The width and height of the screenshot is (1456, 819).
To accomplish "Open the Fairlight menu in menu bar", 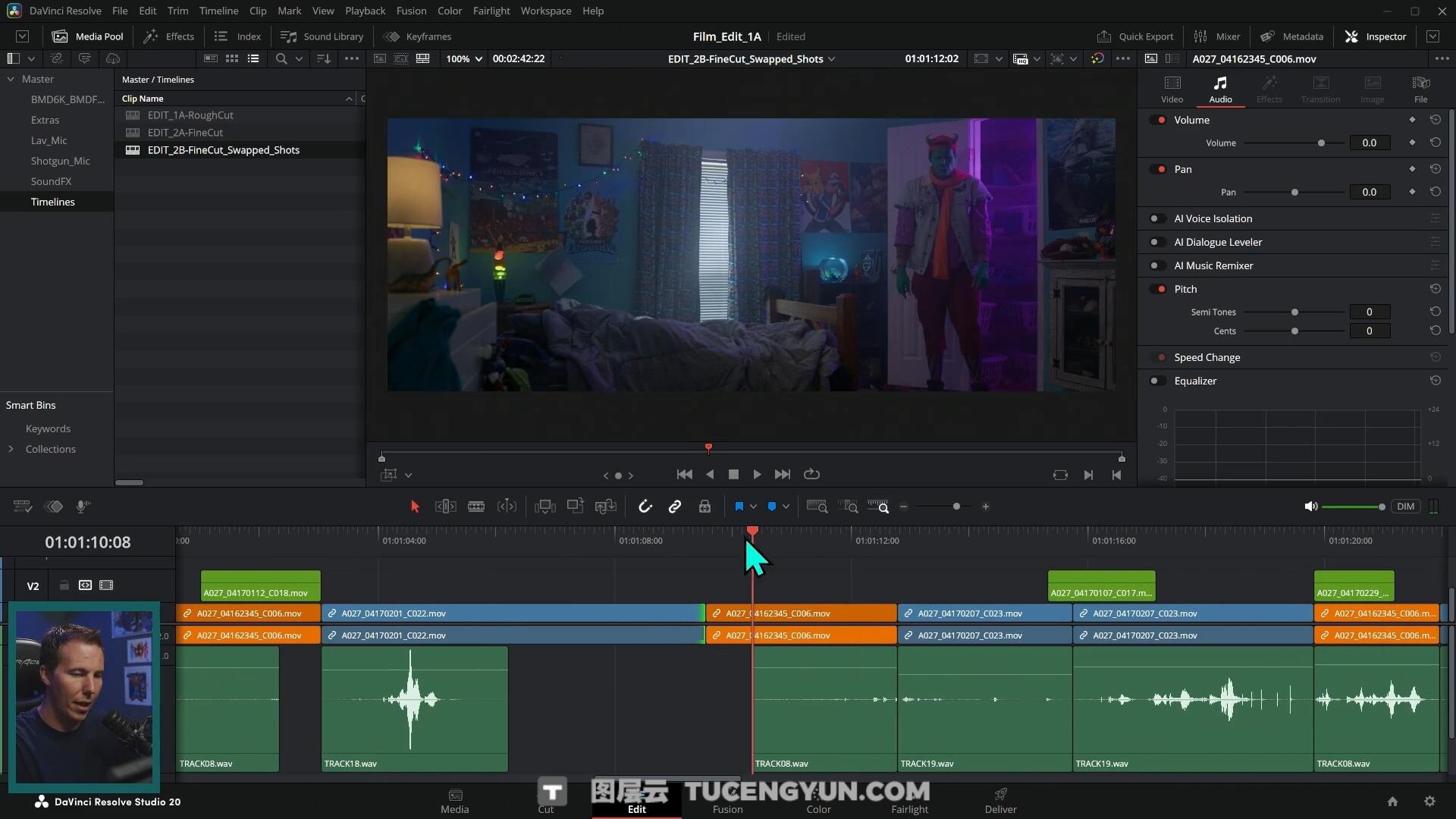I will coord(491,11).
